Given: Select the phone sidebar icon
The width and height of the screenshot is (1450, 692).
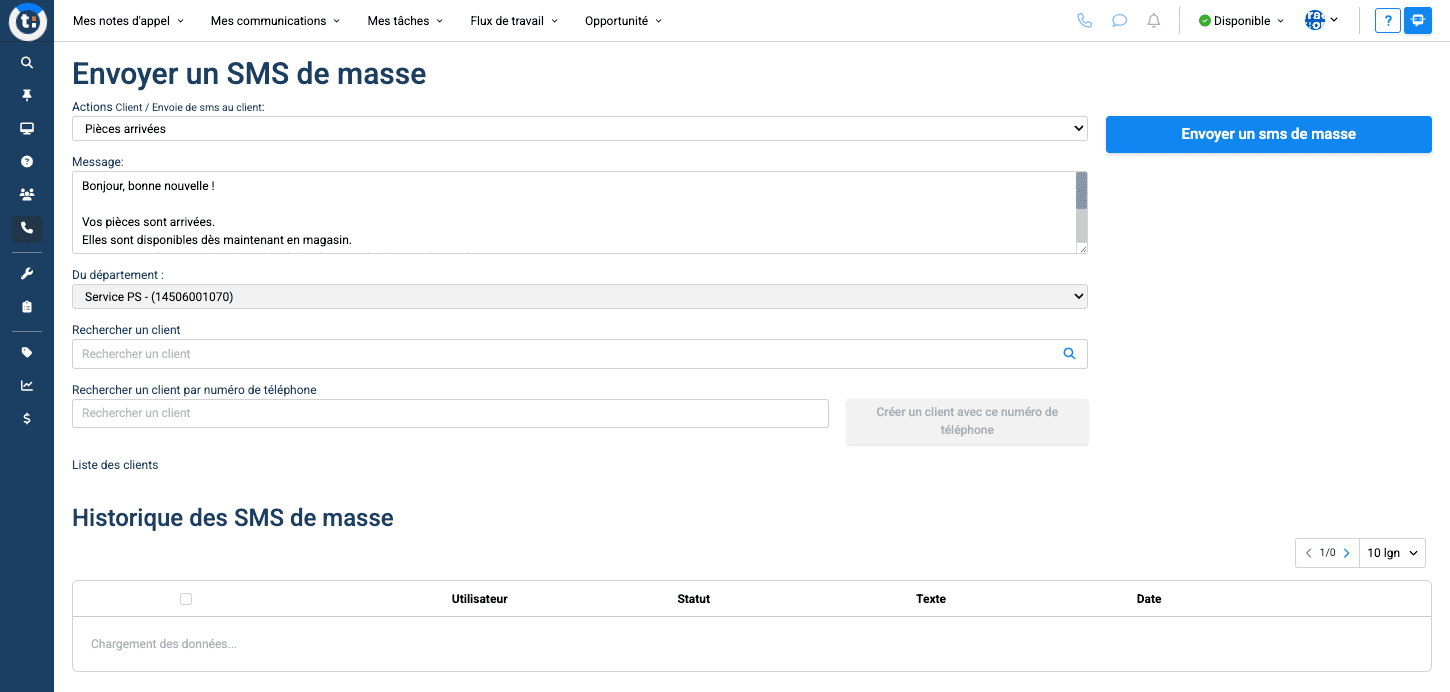Looking at the screenshot, I should click(27, 228).
